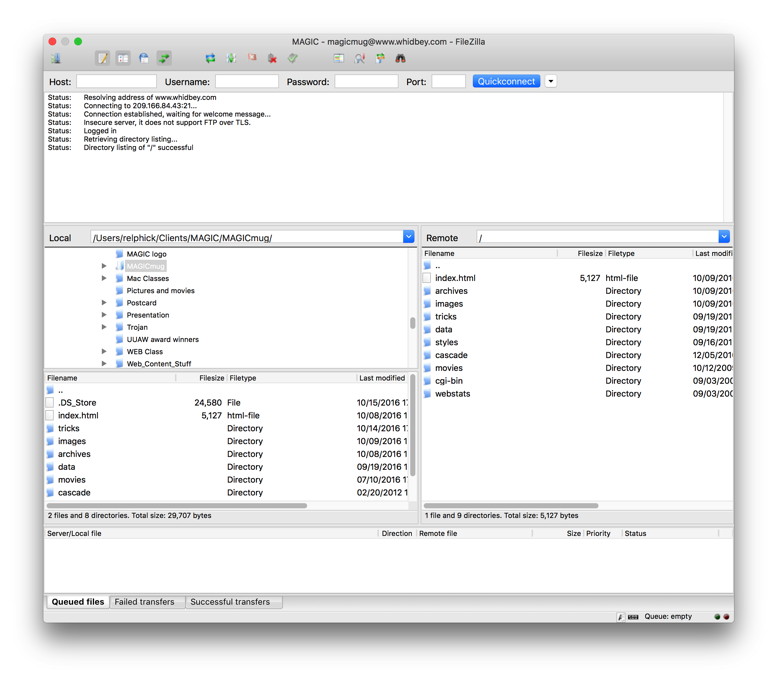Disconnect from the current server

point(272,59)
